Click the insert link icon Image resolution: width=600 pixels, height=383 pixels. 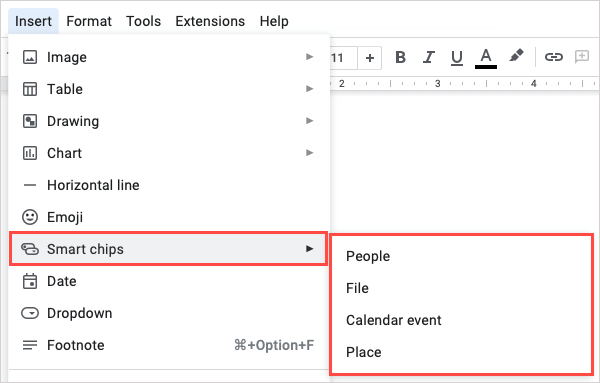(x=554, y=57)
